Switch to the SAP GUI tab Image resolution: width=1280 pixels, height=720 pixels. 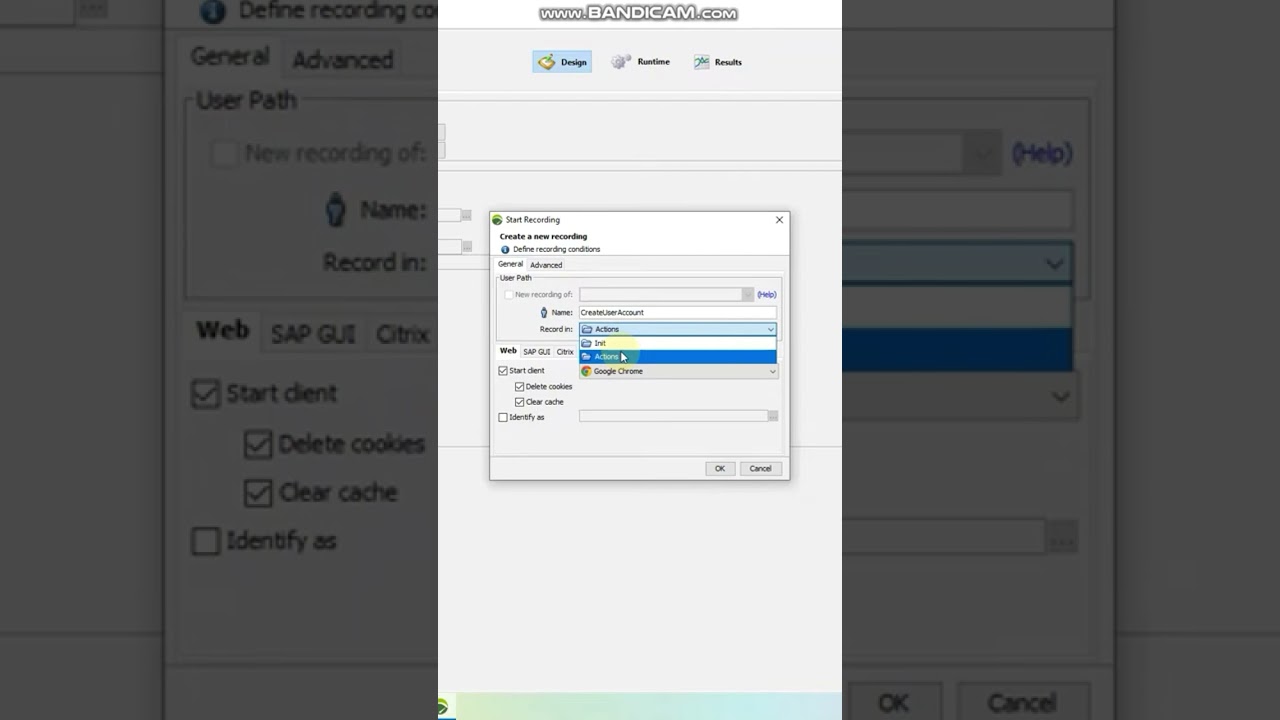click(537, 352)
